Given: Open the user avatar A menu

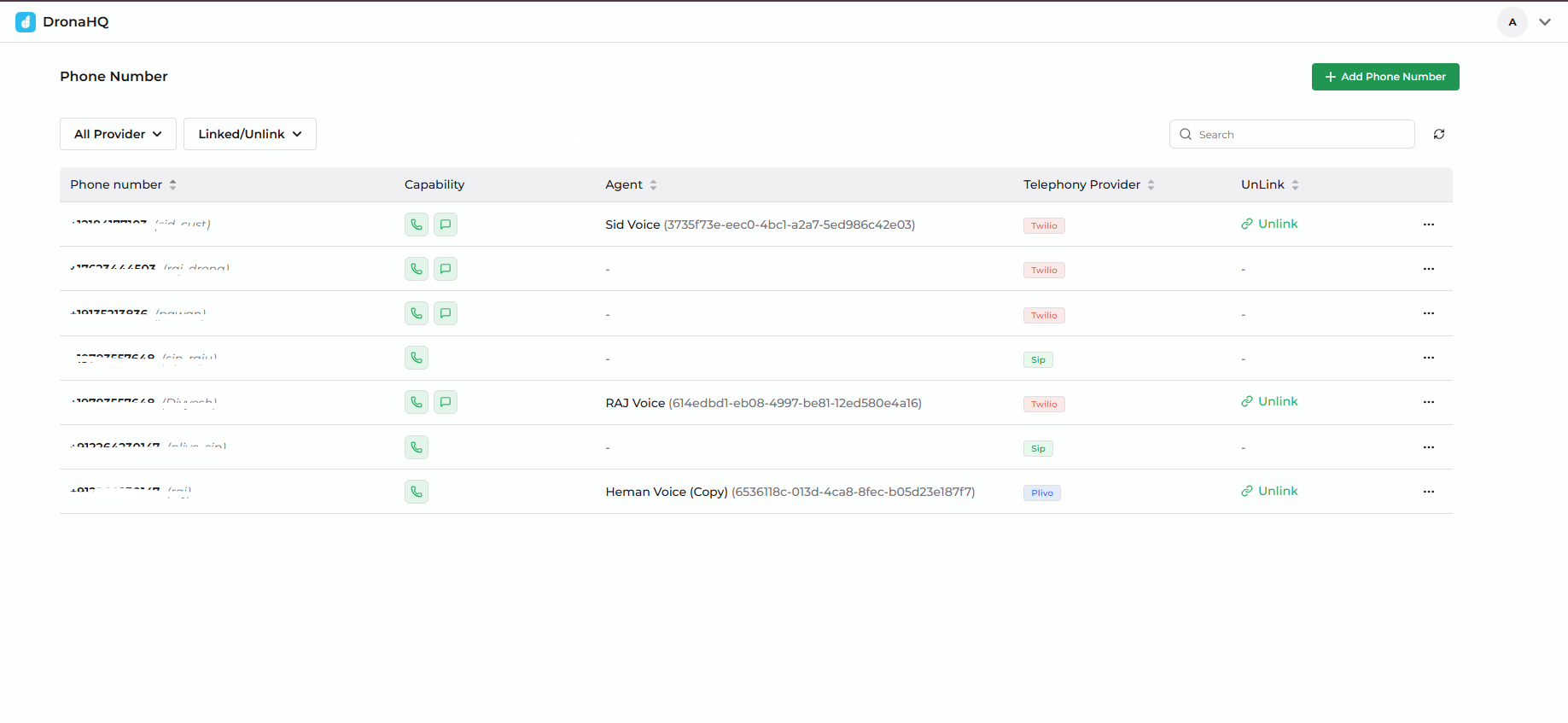Looking at the screenshot, I should (1513, 22).
